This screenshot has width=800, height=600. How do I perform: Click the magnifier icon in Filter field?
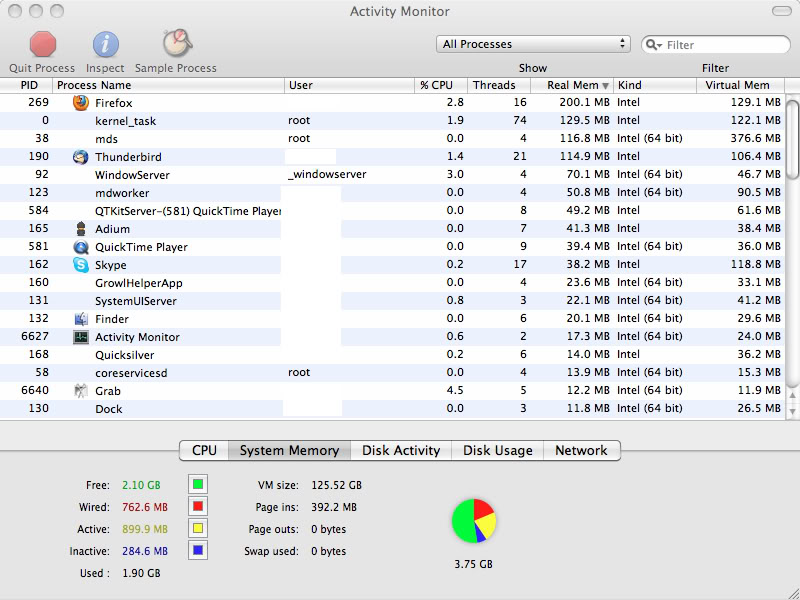coord(653,45)
